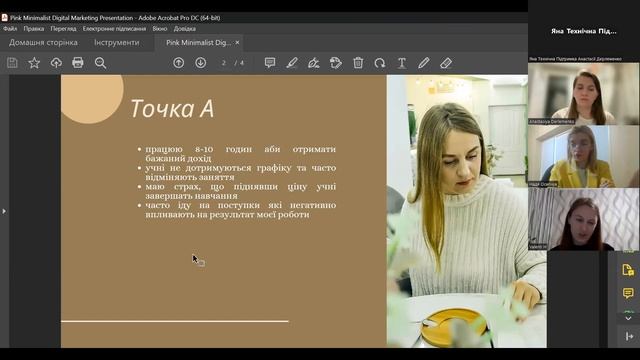Click the Яна Технічна Під... speaker tile
The height and width of the screenshot is (360, 640).
[584, 31]
